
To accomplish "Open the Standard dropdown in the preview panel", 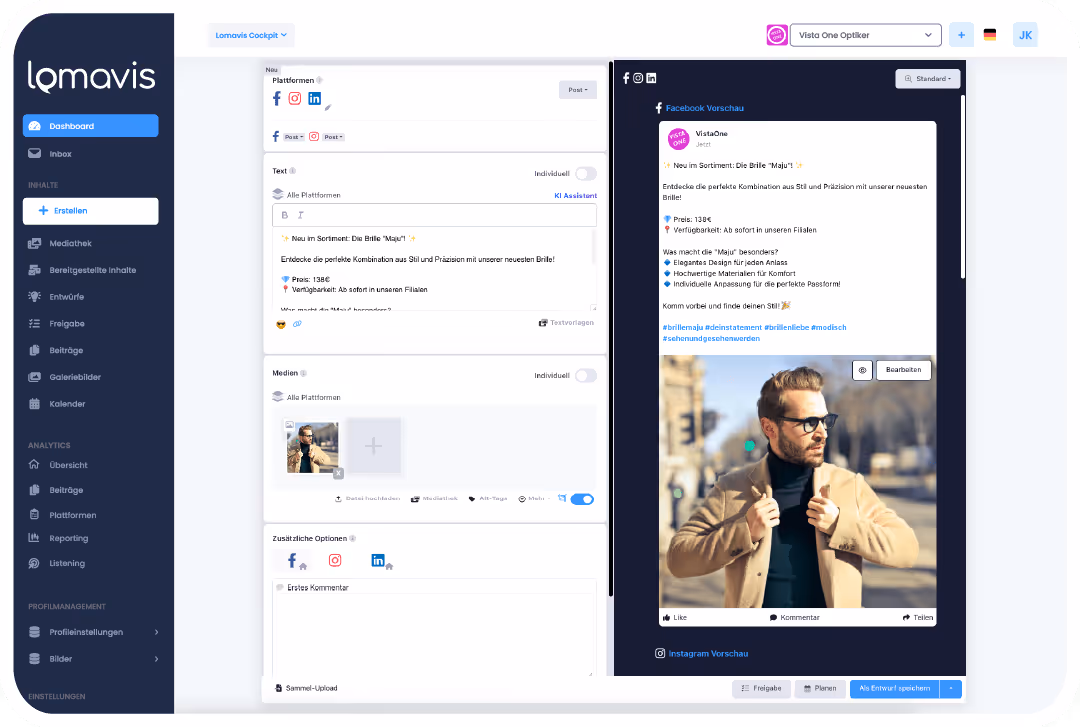I will point(928,78).
